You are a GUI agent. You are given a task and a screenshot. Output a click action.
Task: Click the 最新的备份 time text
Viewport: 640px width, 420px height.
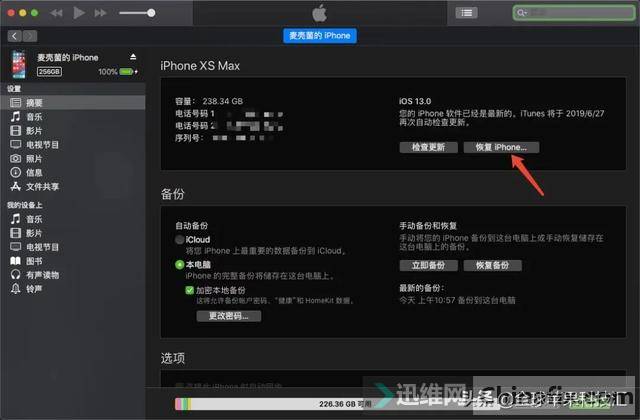(x=457, y=300)
